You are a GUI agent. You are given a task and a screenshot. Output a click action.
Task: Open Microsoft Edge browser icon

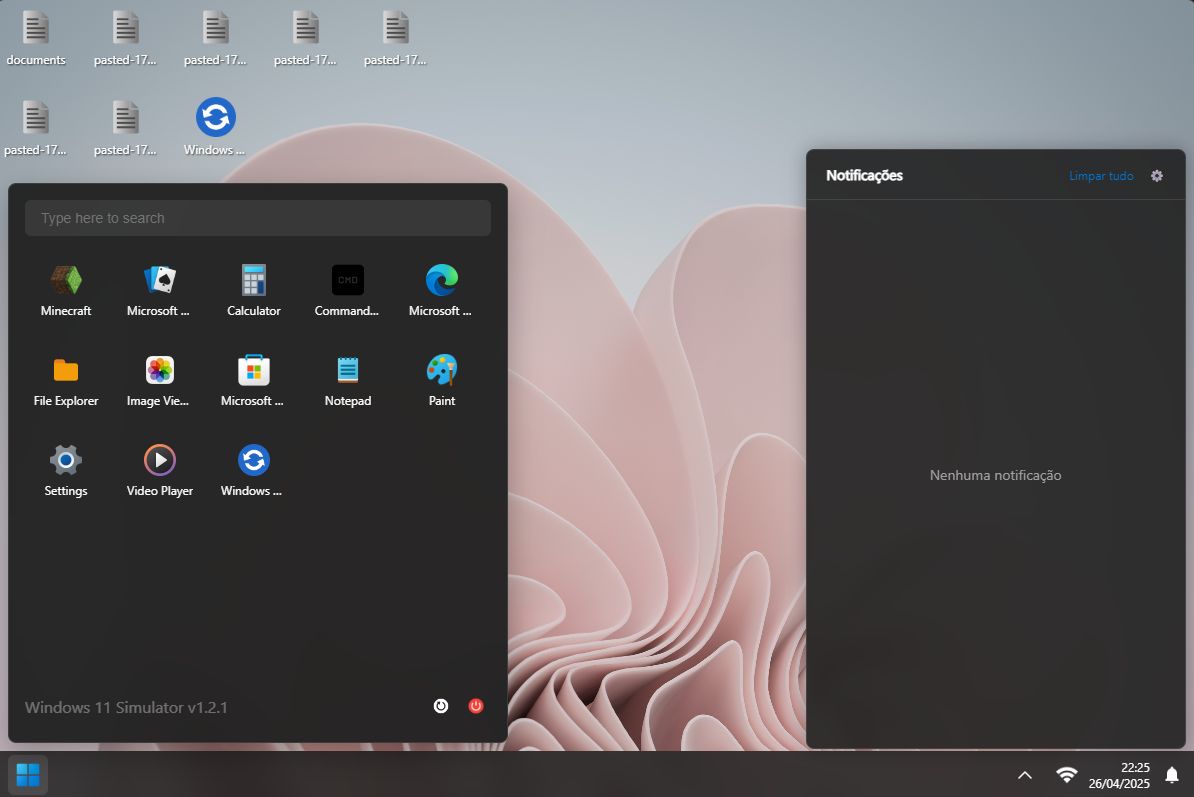[x=442, y=291]
